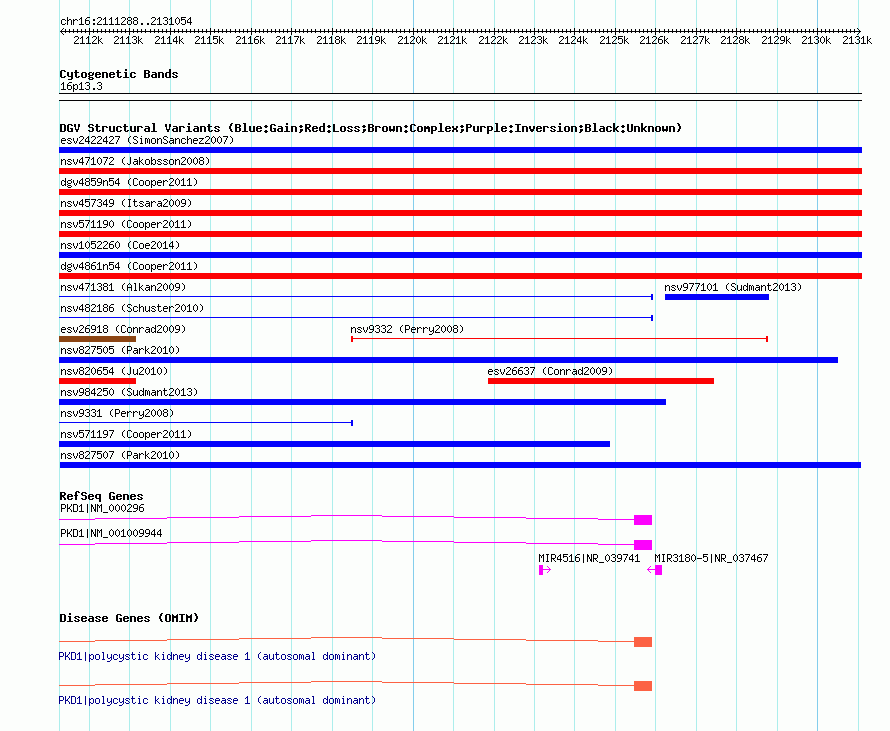The width and height of the screenshot is (890, 731).
Task: Click the 2112k position on the ruler
Action: [x=89, y=40]
